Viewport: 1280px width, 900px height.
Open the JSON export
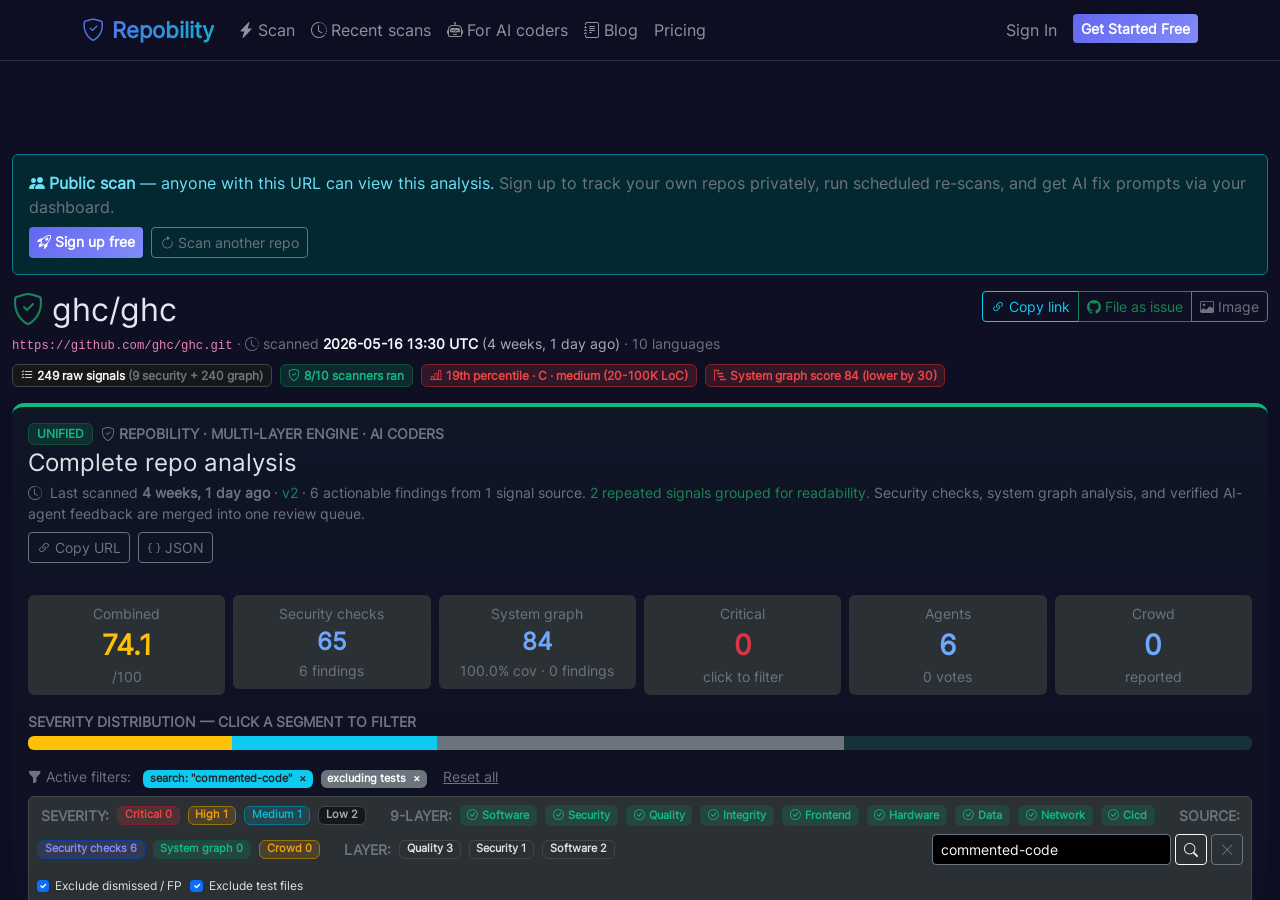[x=175, y=548]
